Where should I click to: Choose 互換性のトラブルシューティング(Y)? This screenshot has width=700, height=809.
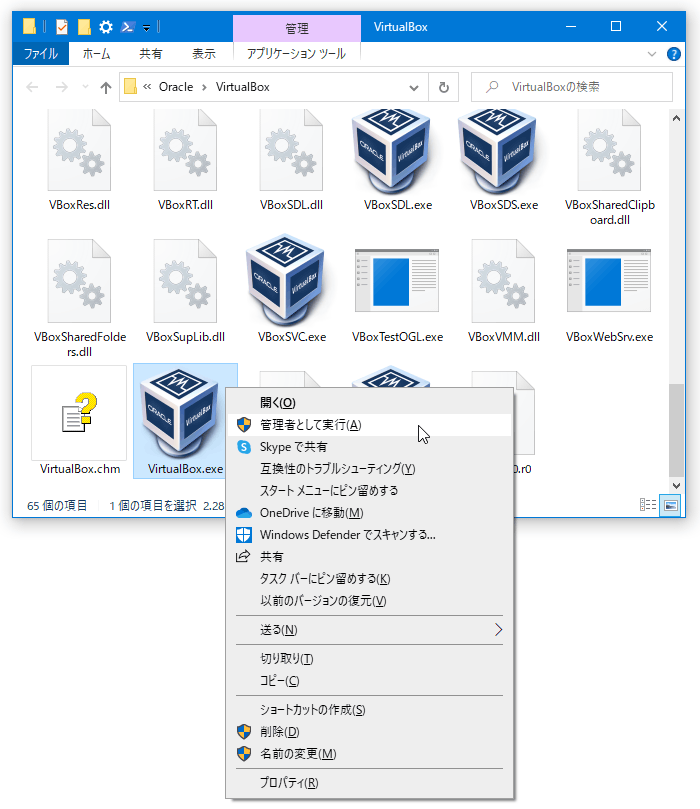coord(369,468)
